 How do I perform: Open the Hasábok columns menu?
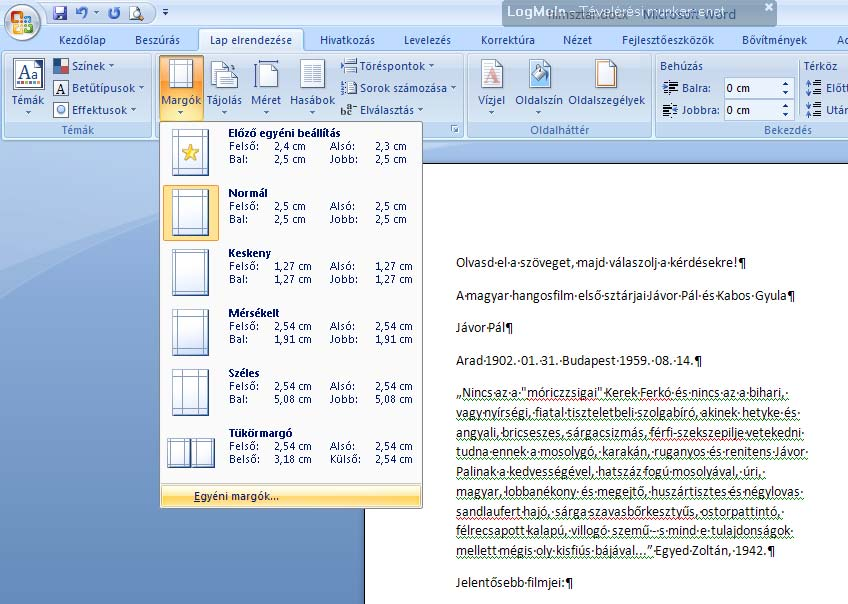312,87
